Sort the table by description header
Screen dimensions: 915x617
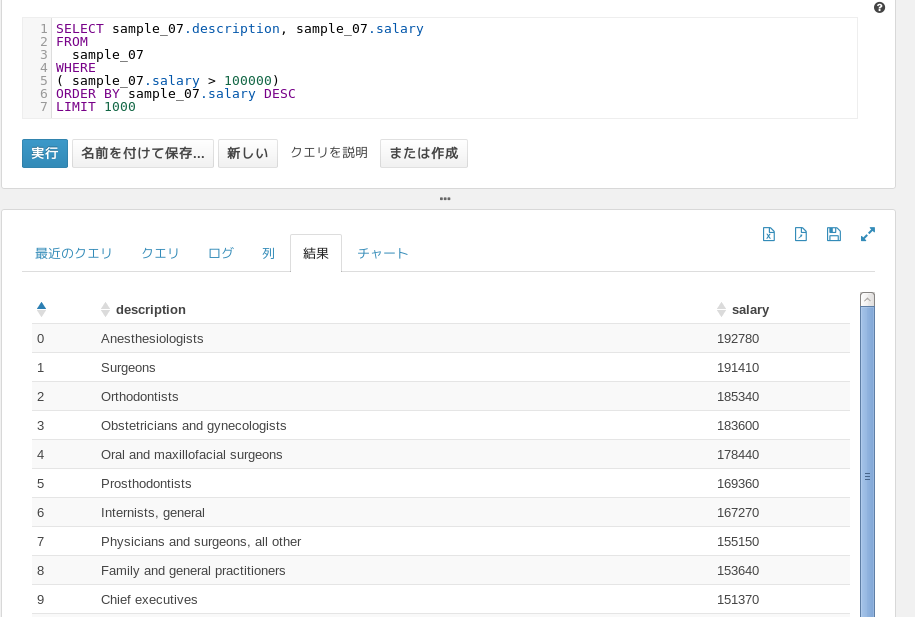(151, 309)
